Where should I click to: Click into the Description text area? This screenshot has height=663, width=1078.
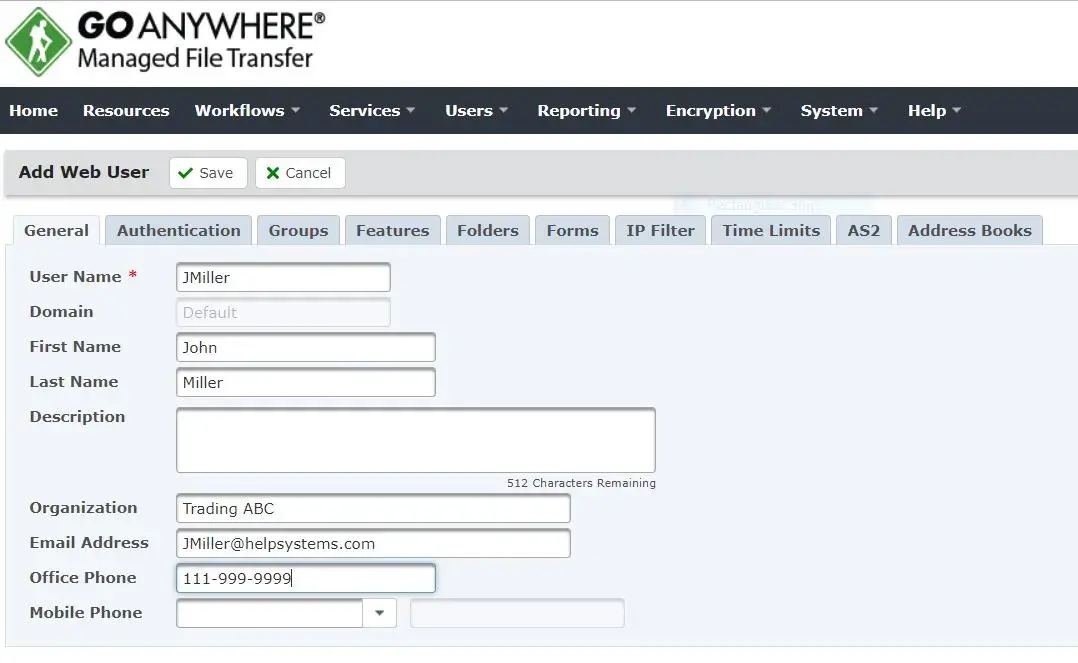(415, 440)
